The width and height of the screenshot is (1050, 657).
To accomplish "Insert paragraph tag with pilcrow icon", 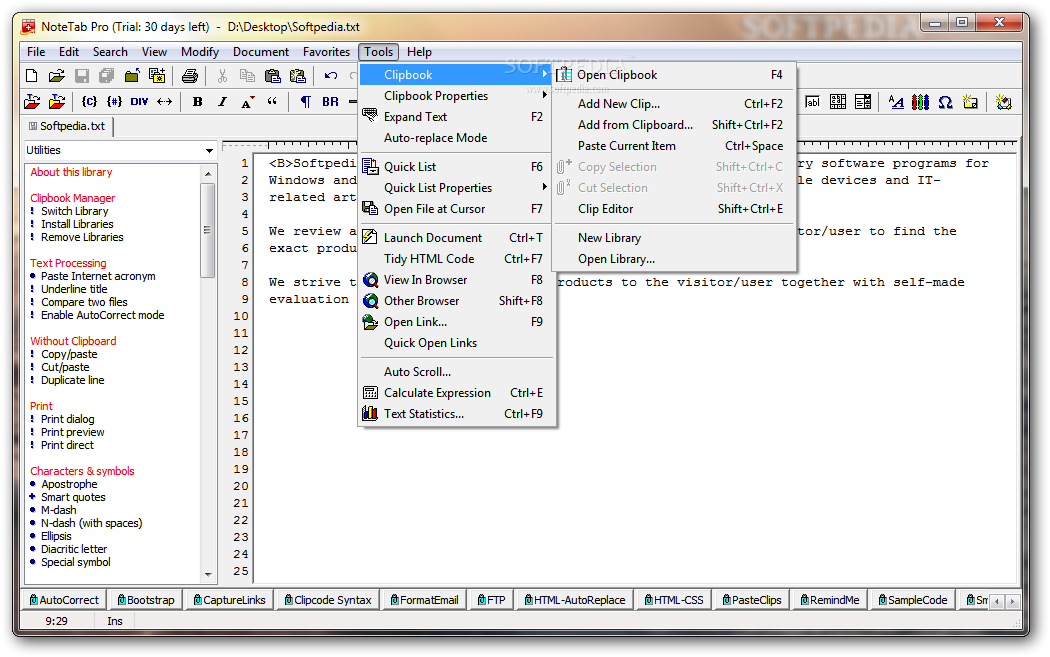I will pos(305,102).
